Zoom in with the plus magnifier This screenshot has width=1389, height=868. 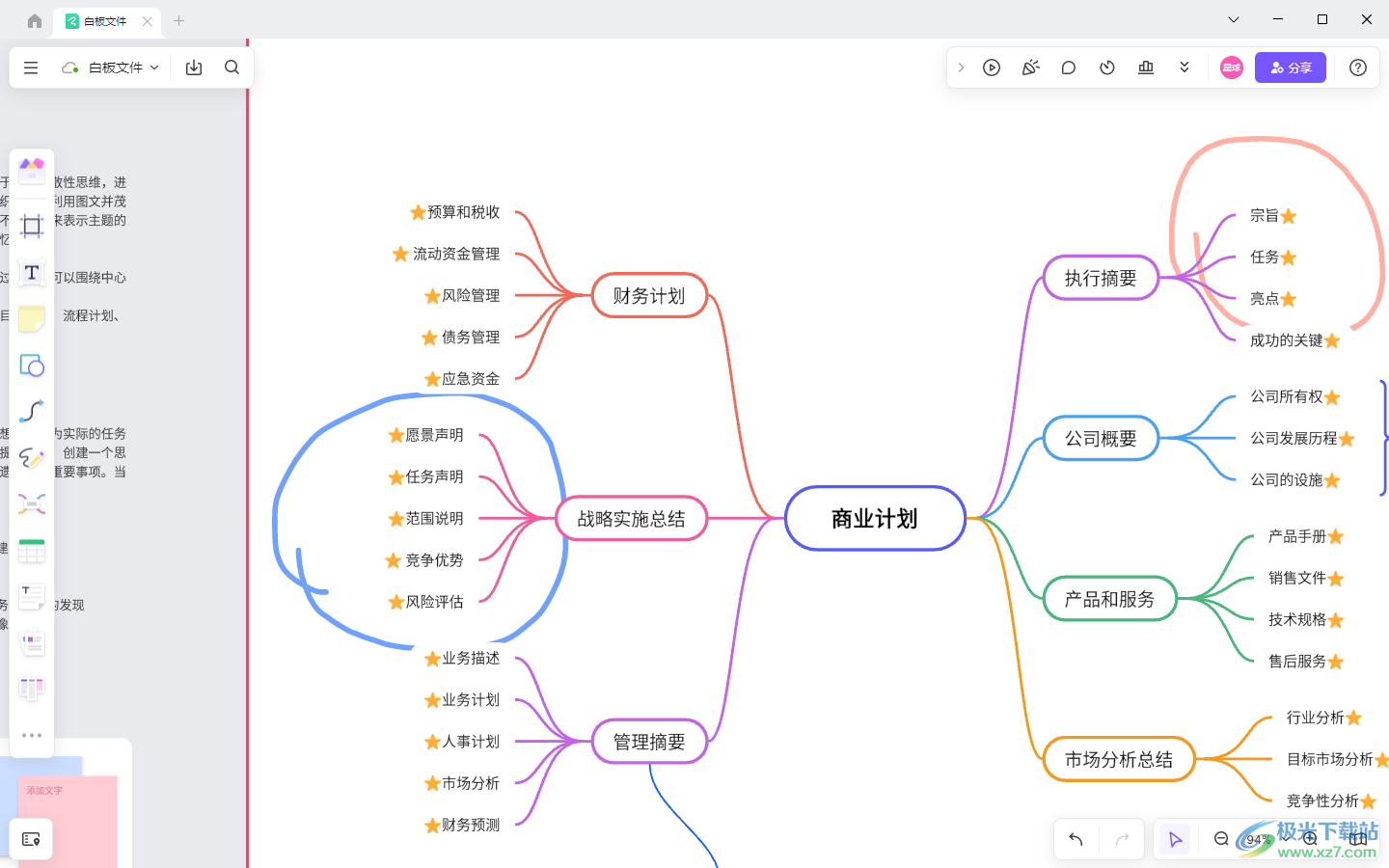pos(1310,839)
